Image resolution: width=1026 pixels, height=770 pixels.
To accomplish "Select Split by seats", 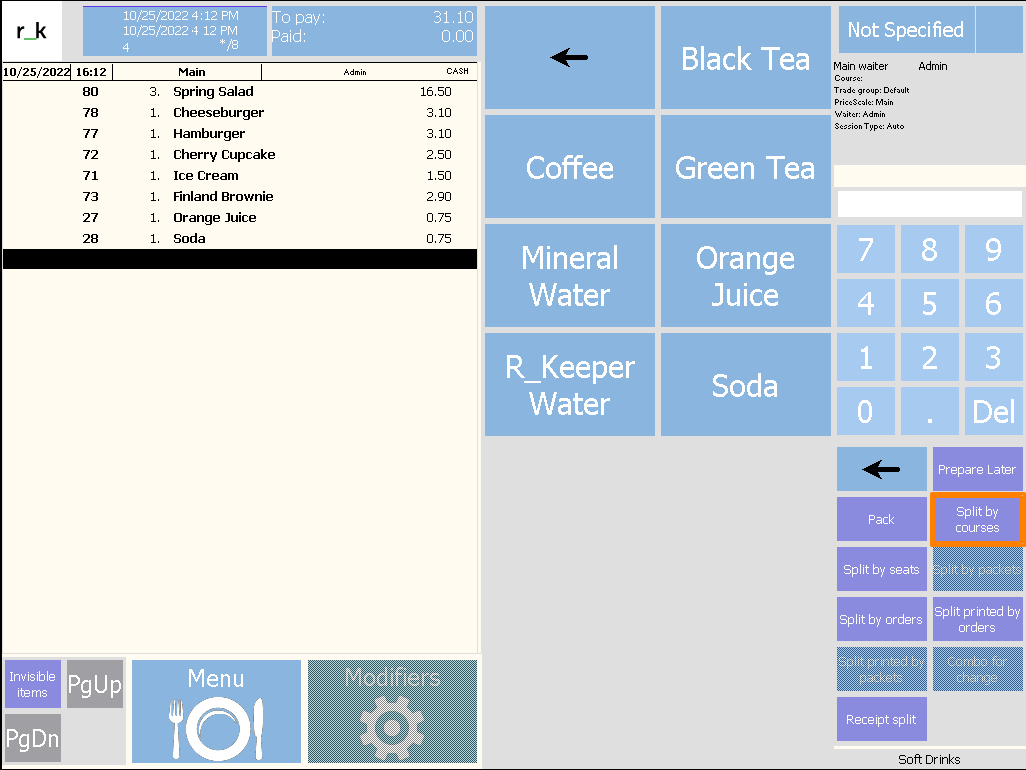I will click(x=881, y=569).
